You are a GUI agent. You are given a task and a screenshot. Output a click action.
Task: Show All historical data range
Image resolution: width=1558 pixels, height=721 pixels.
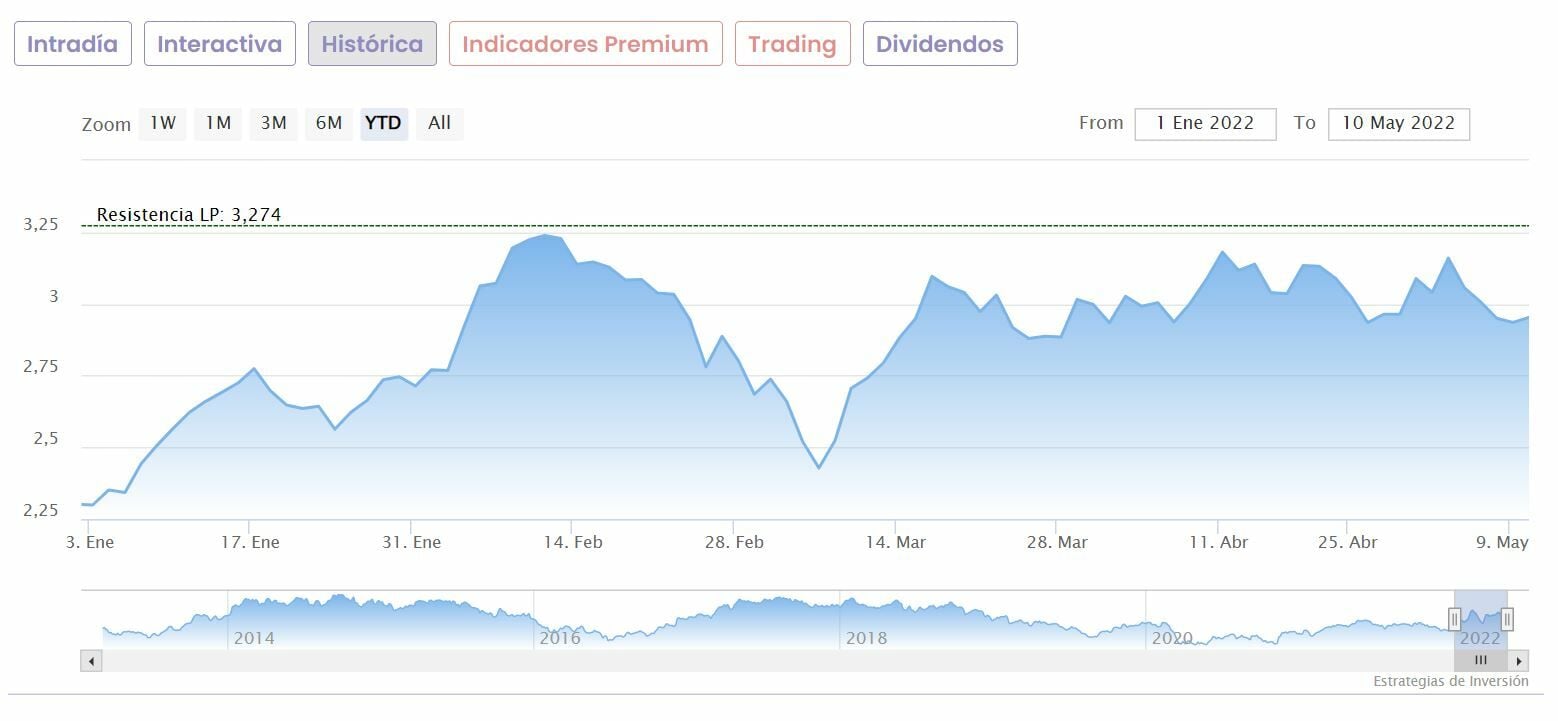439,123
